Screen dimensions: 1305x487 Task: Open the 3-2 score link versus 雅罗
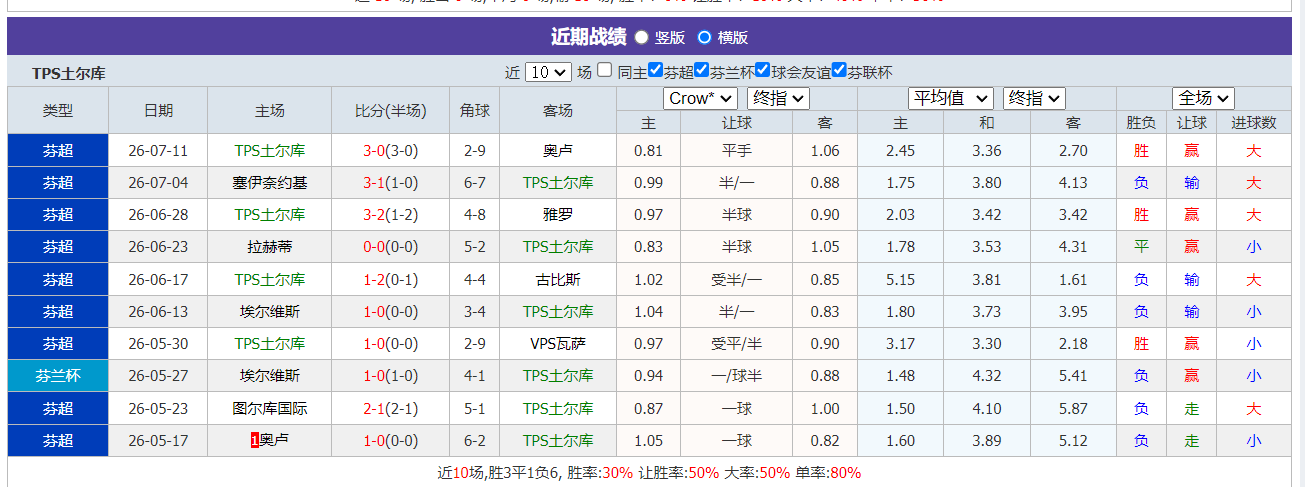(373, 215)
